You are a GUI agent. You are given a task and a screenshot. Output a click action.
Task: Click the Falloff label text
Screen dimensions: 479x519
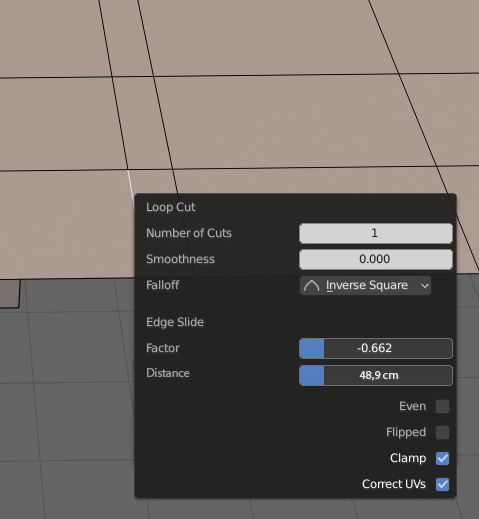point(162,285)
